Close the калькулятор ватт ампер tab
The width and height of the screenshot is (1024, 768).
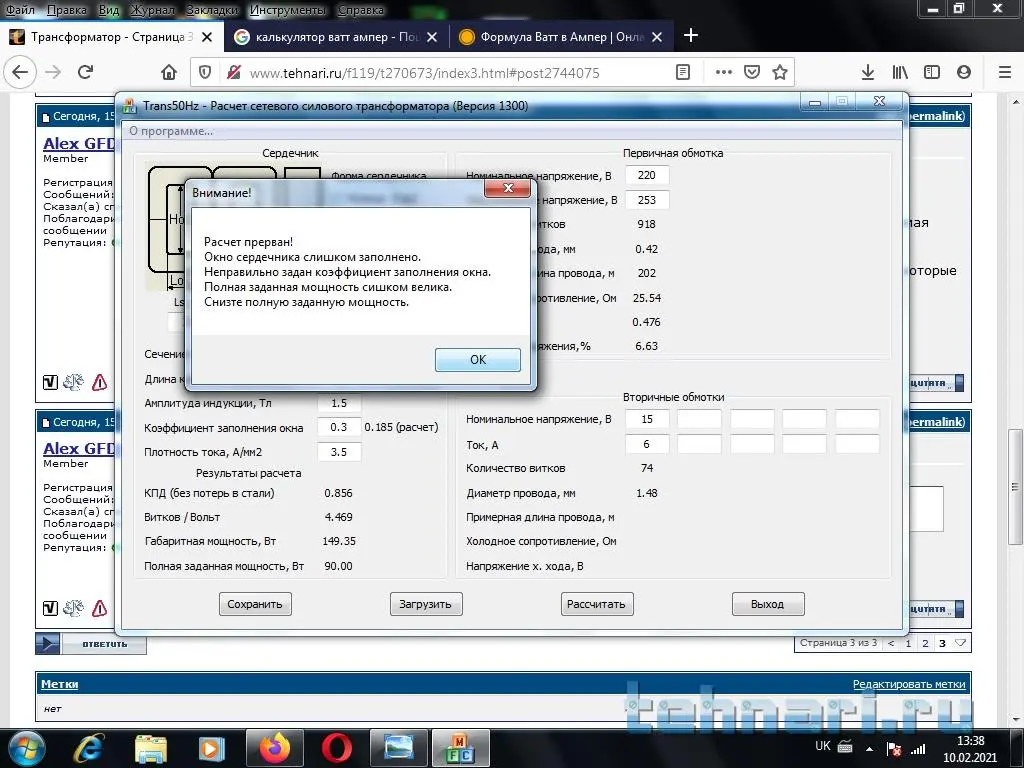pos(432,37)
